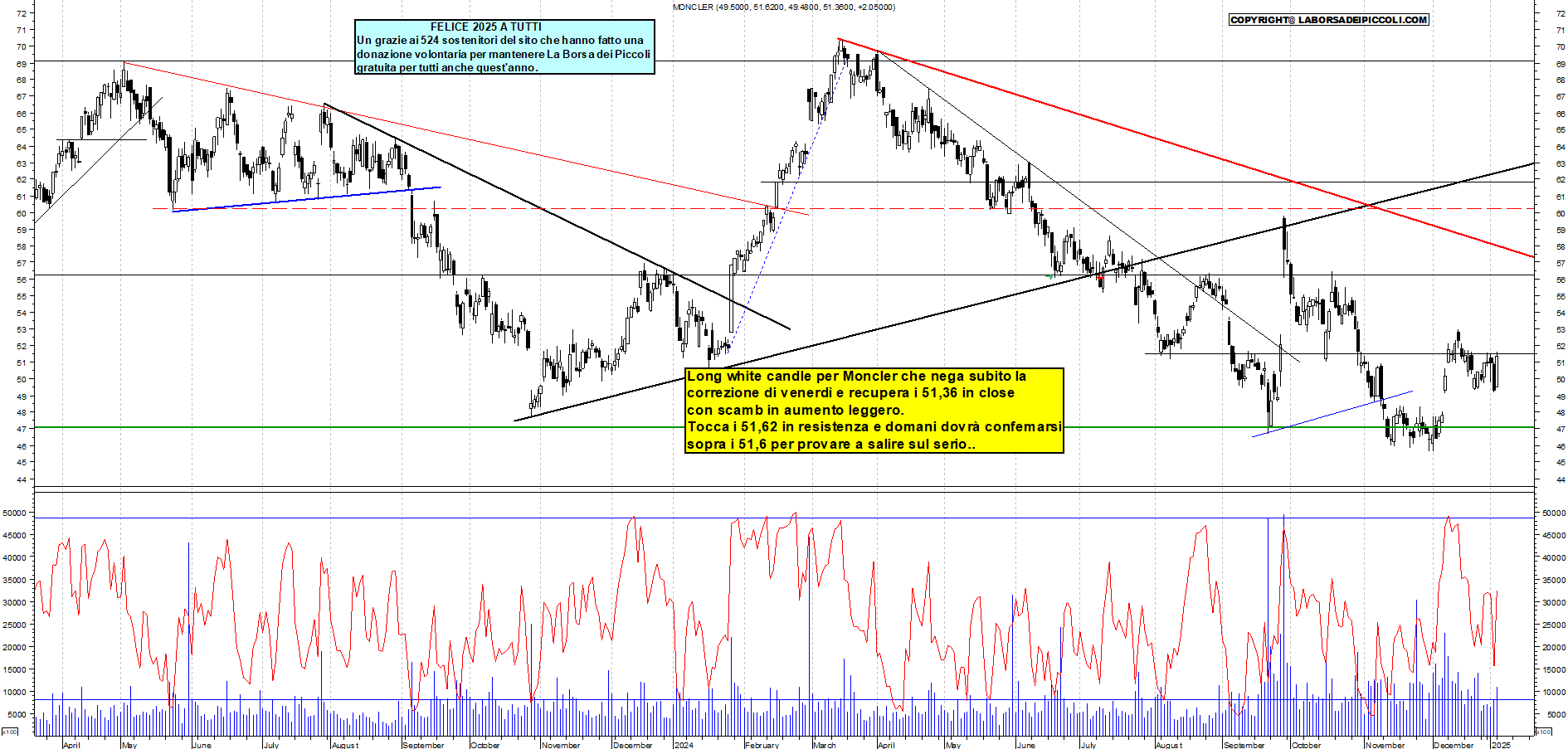Click 'sopra i 51,6 per provare a salire' line
1568x749 pixels.
(x=830, y=445)
